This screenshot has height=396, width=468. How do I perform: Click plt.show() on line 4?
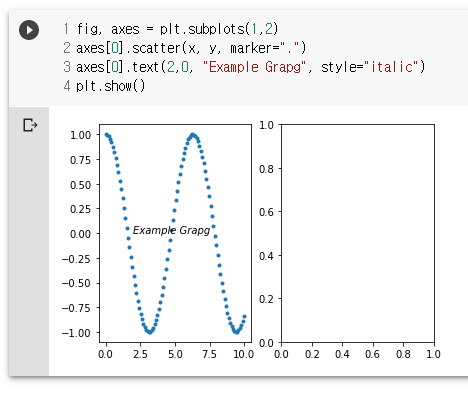click(111, 86)
